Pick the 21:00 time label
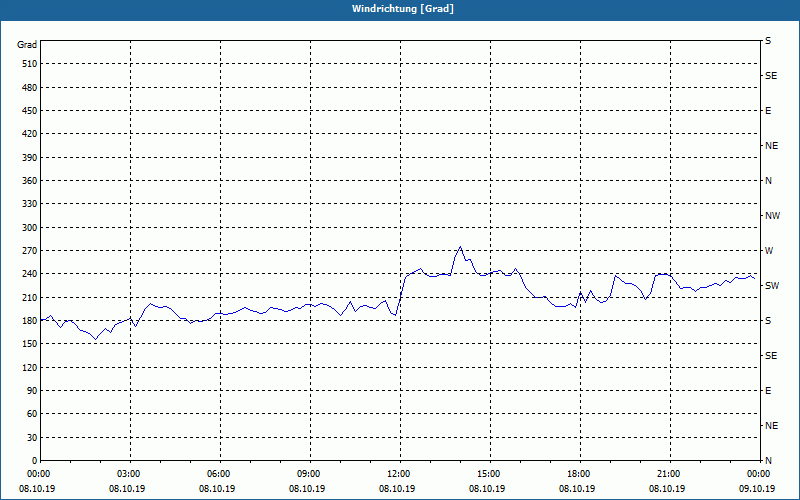 pos(667,474)
